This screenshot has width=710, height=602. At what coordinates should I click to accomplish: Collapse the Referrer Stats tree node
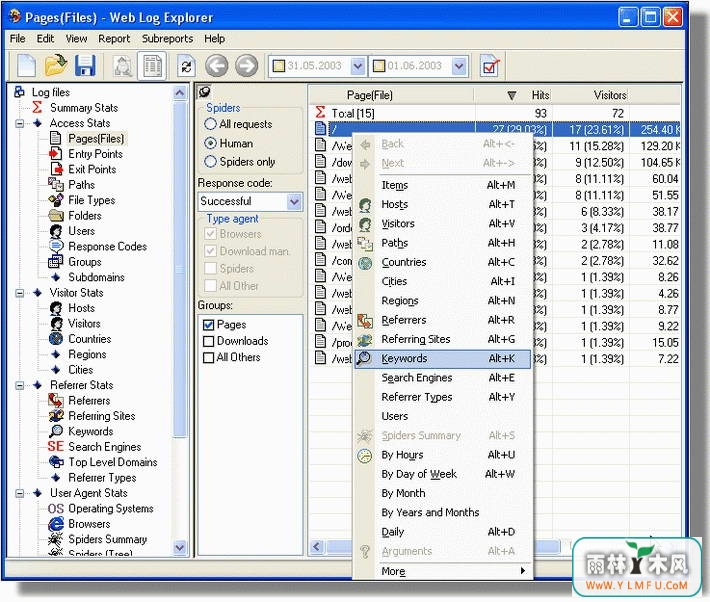tap(20, 385)
